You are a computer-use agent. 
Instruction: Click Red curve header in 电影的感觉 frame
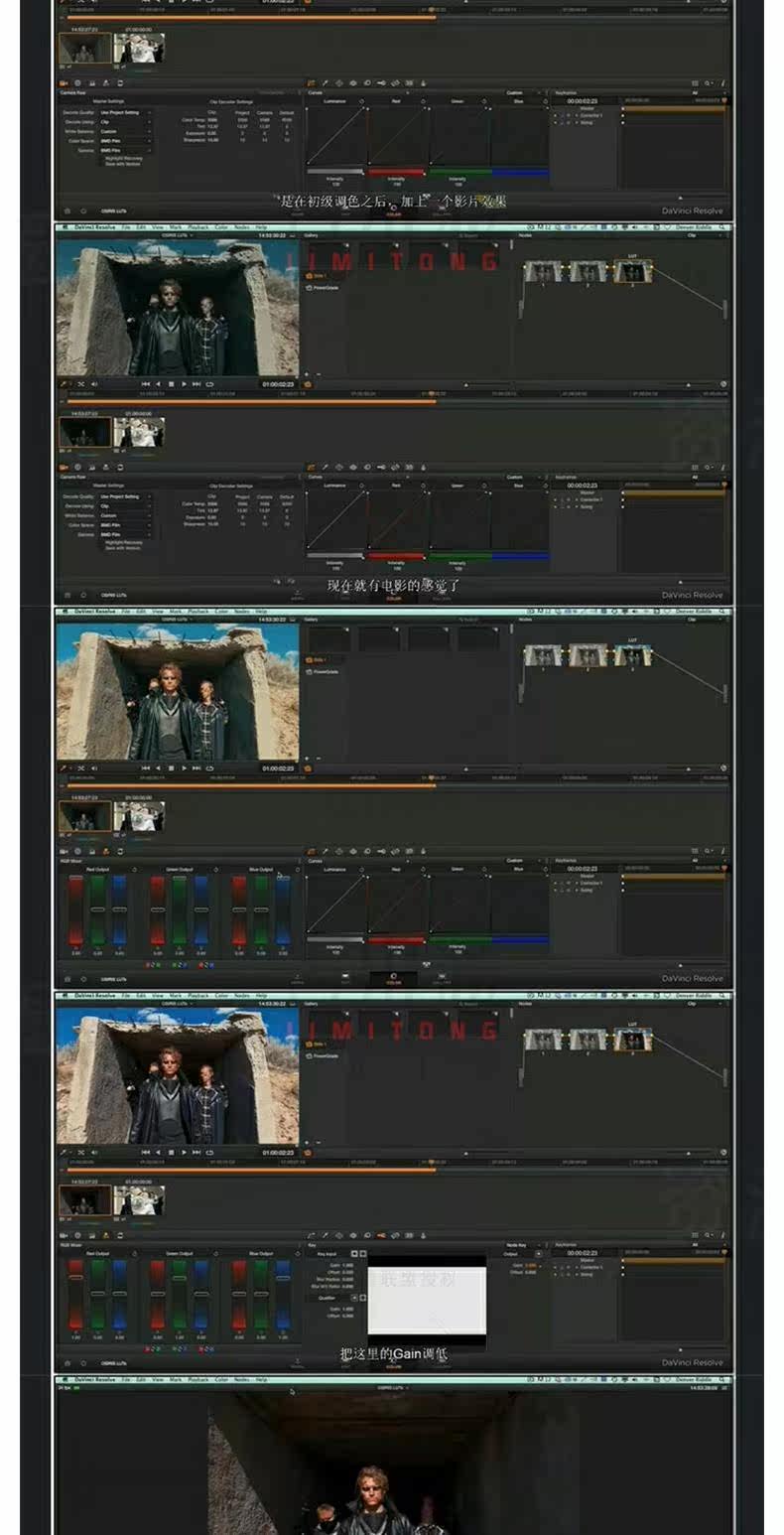[396, 486]
